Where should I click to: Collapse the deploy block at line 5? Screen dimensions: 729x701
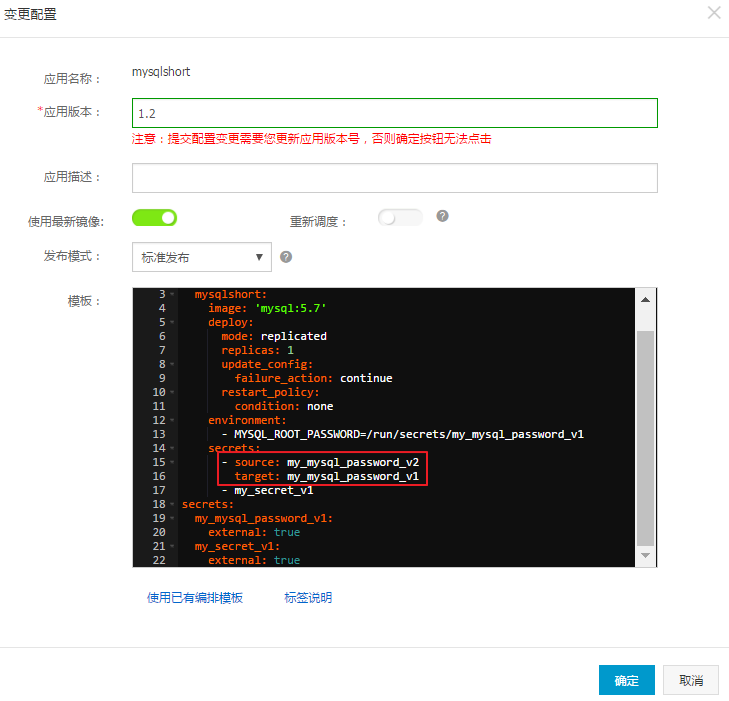tap(172, 322)
